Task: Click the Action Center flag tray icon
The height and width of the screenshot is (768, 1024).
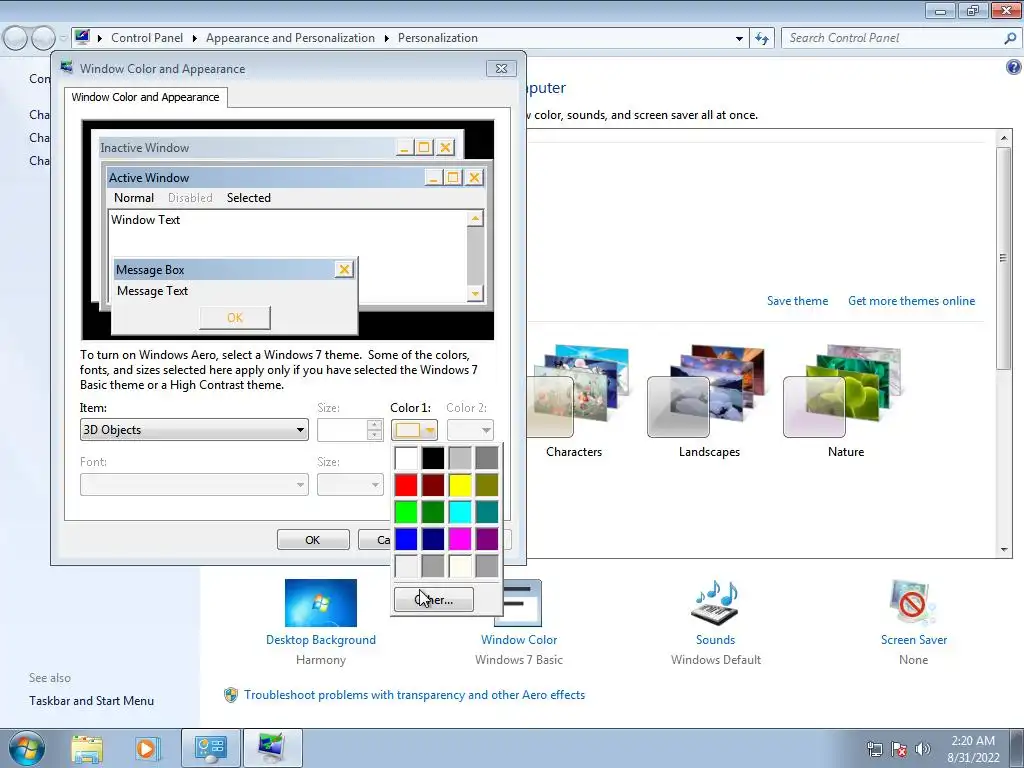Action: point(899,748)
